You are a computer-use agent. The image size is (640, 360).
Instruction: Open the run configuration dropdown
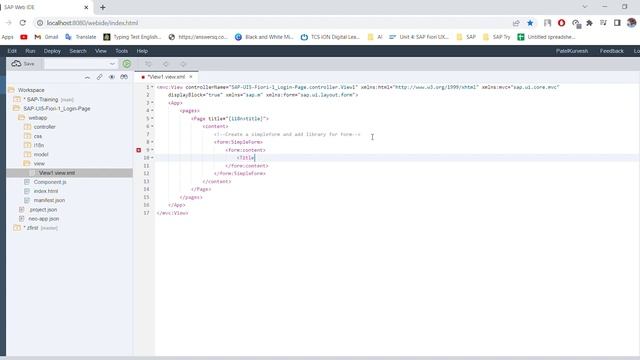(x=112, y=64)
